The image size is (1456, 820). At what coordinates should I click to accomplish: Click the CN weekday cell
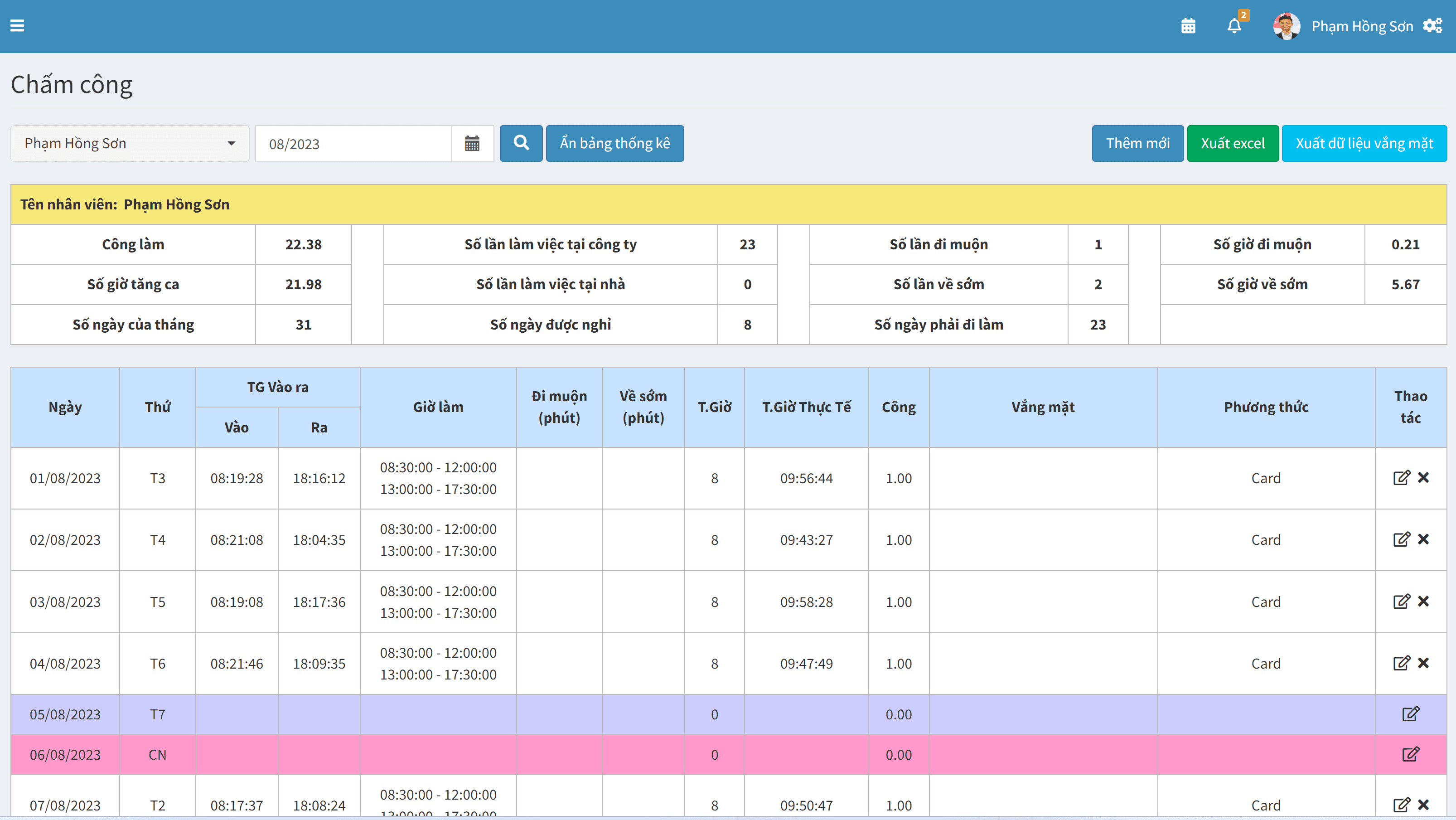[158, 755]
